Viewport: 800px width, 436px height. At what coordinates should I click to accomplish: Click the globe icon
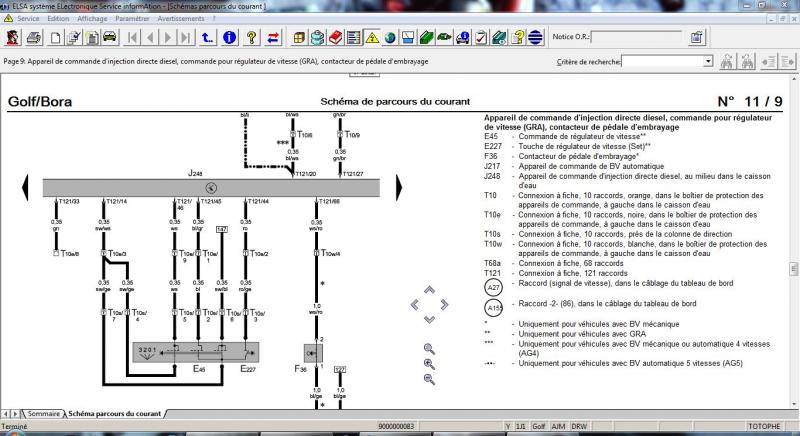point(390,38)
